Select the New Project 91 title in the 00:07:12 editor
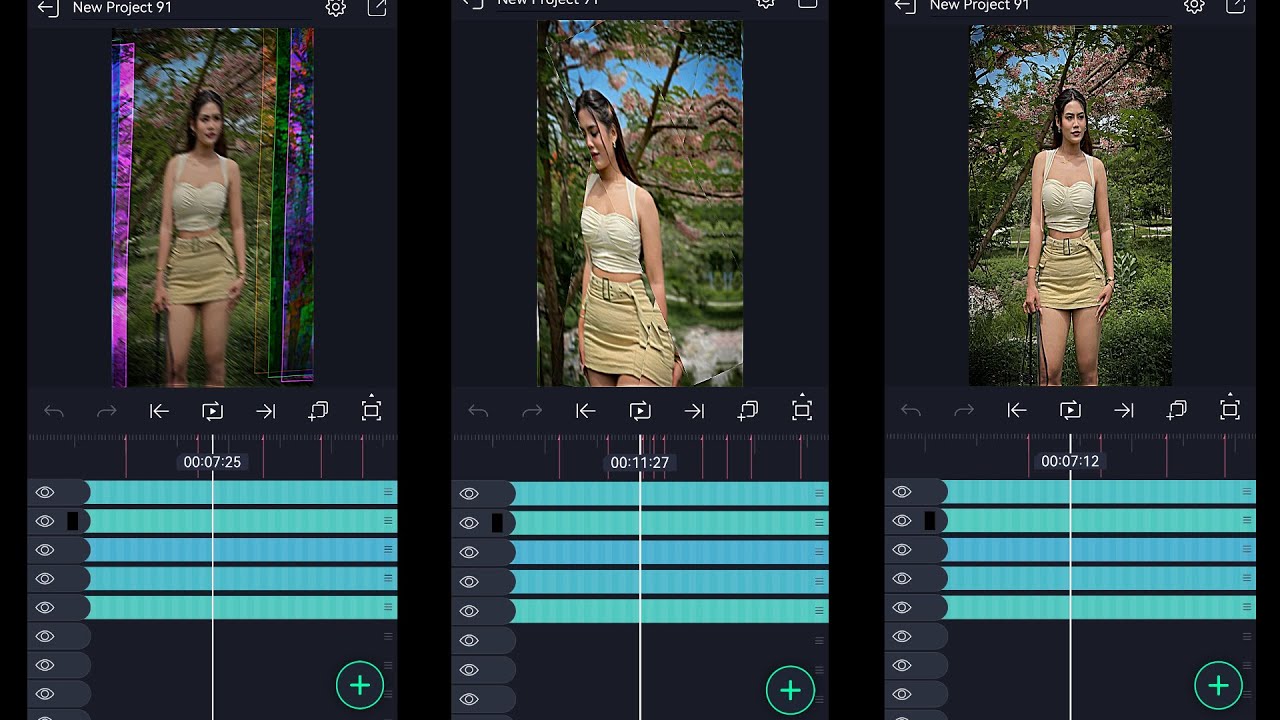The height and width of the screenshot is (720, 1280). pos(979,6)
